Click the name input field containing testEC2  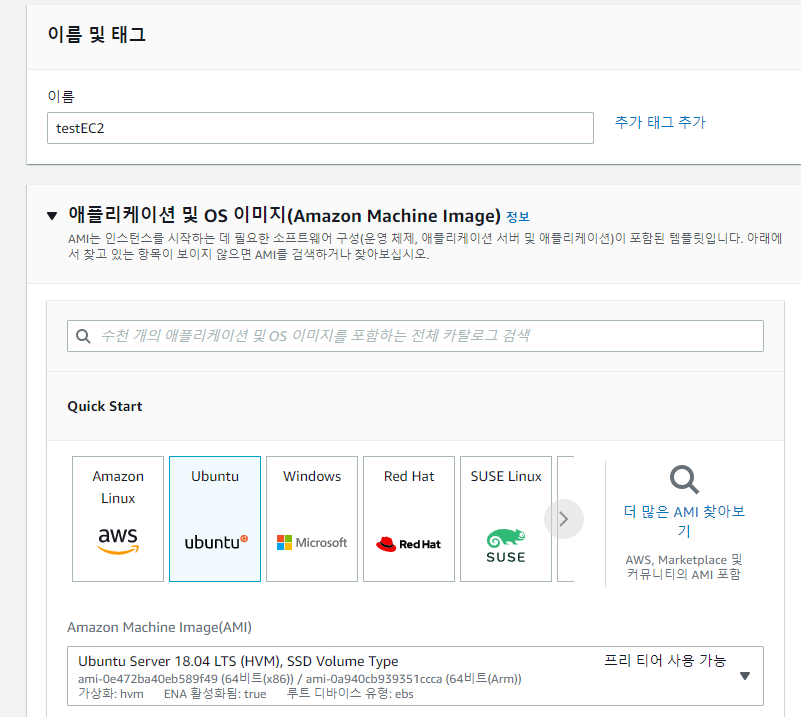(320, 128)
